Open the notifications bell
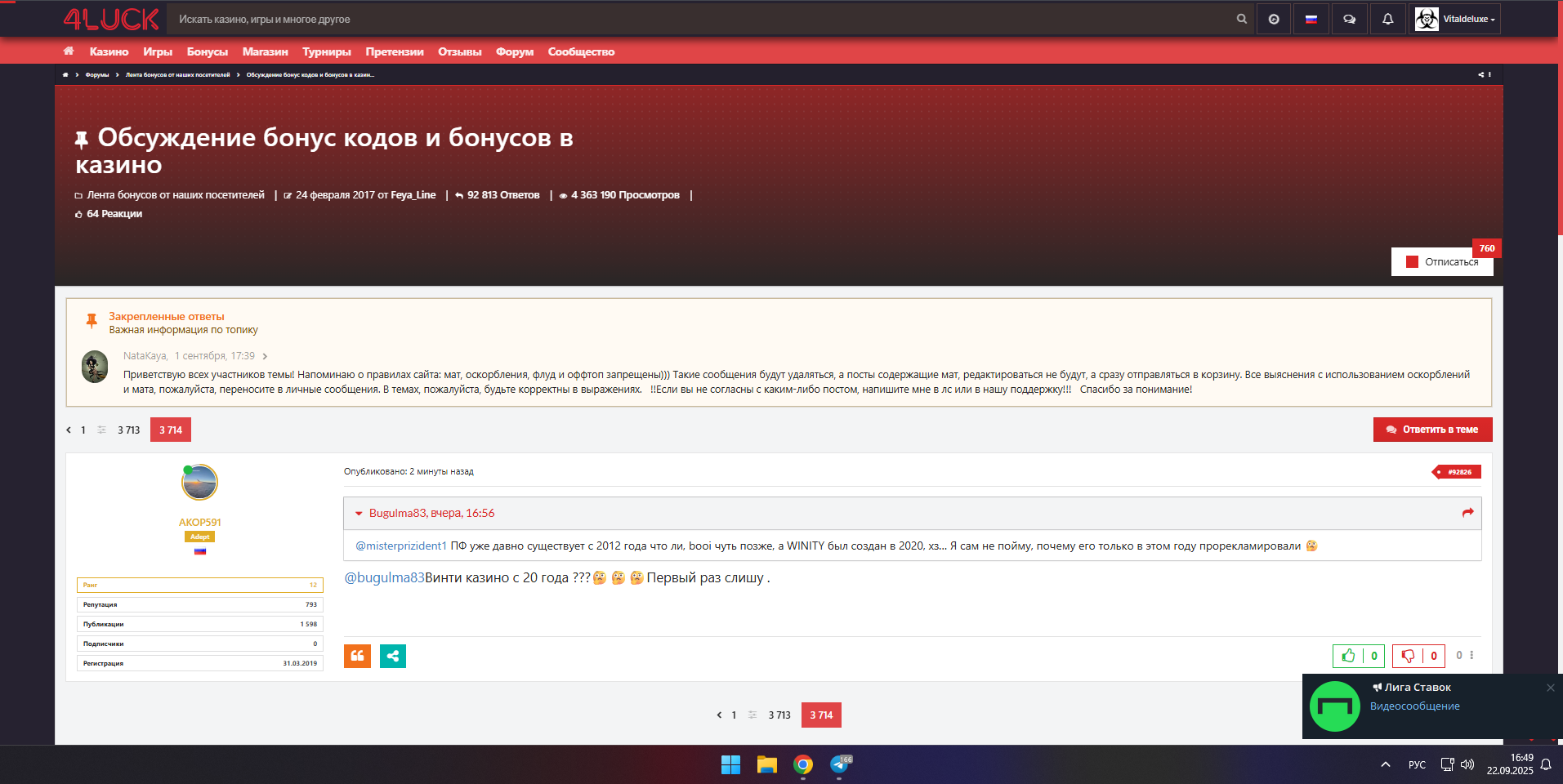The image size is (1563, 784). click(x=1387, y=19)
